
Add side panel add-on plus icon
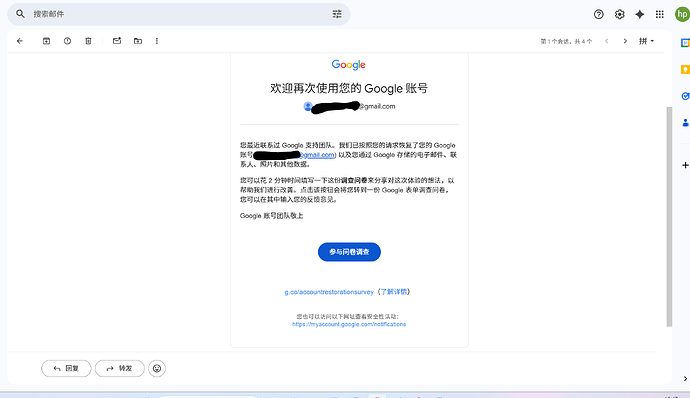[x=685, y=165]
